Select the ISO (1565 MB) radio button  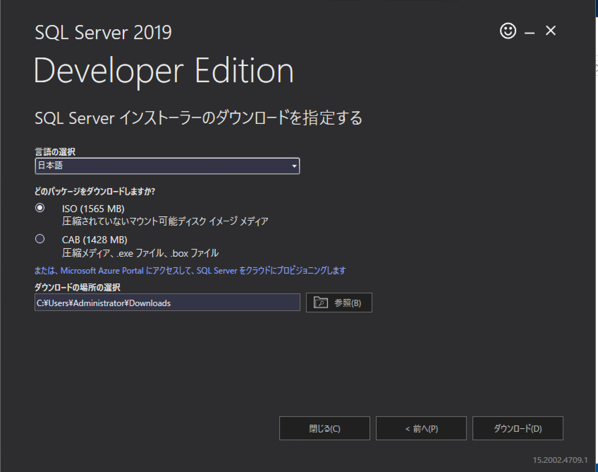(40, 208)
